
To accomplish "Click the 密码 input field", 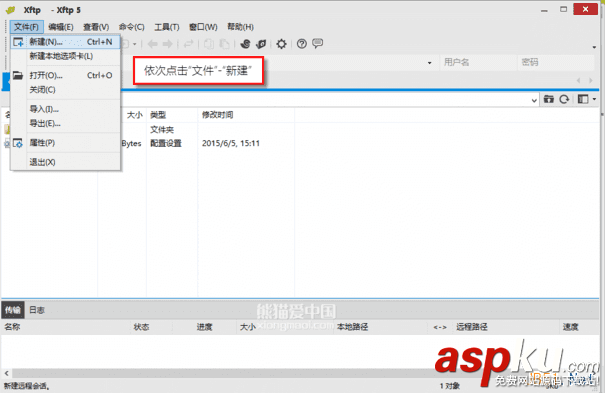I will (x=556, y=62).
